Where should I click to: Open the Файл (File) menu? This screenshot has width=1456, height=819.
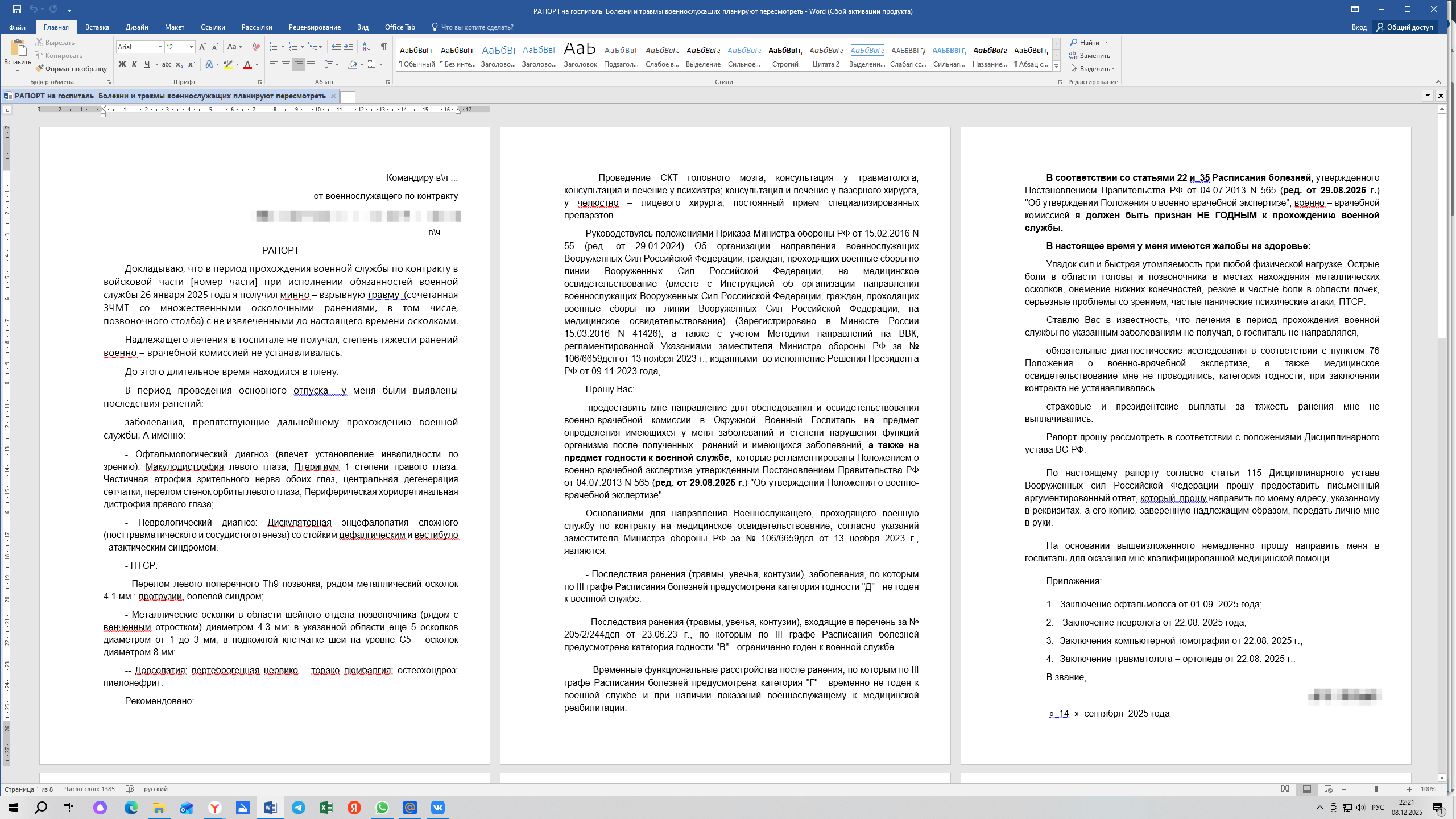point(17,27)
